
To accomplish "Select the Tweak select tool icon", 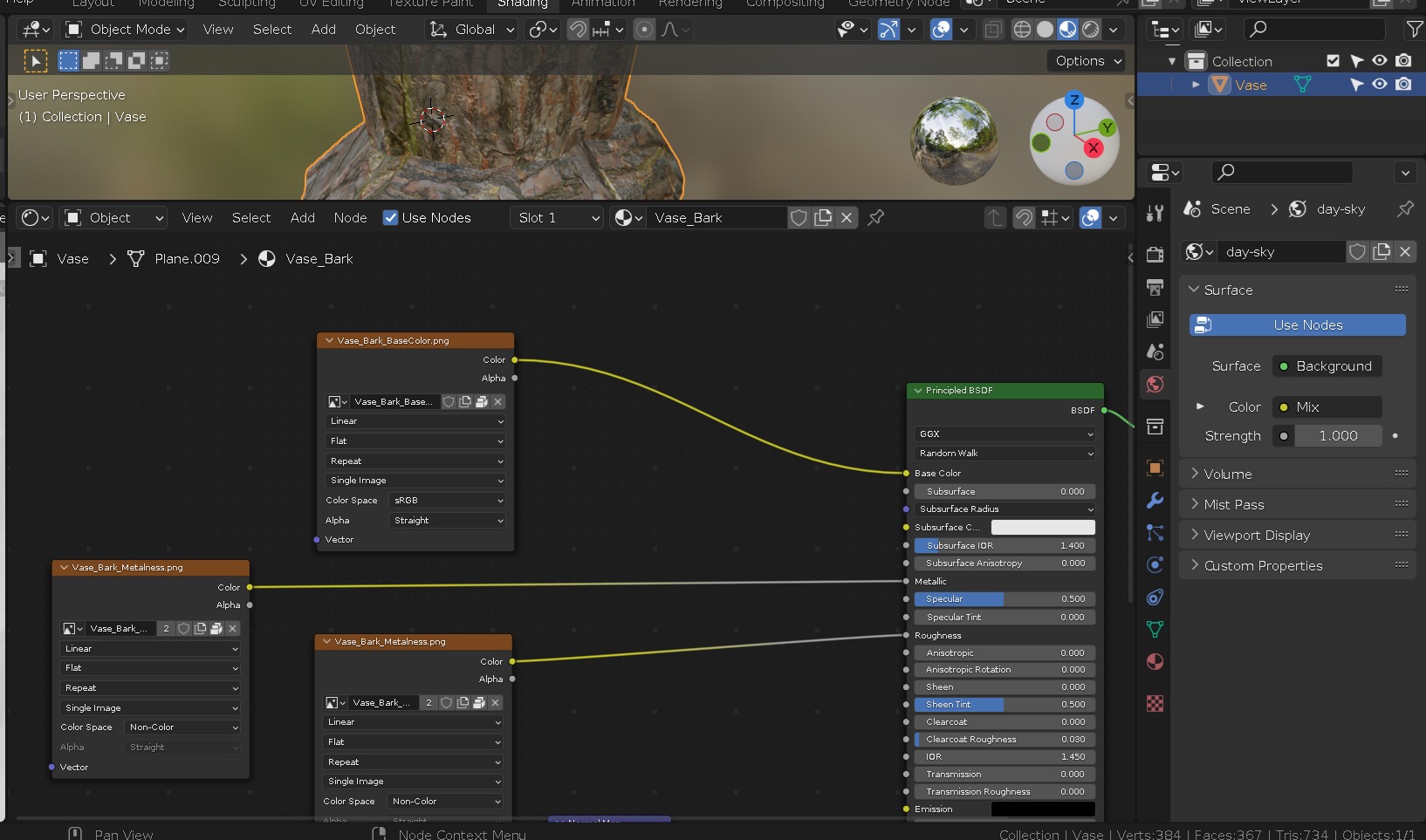I will pyautogui.click(x=35, y=61).
